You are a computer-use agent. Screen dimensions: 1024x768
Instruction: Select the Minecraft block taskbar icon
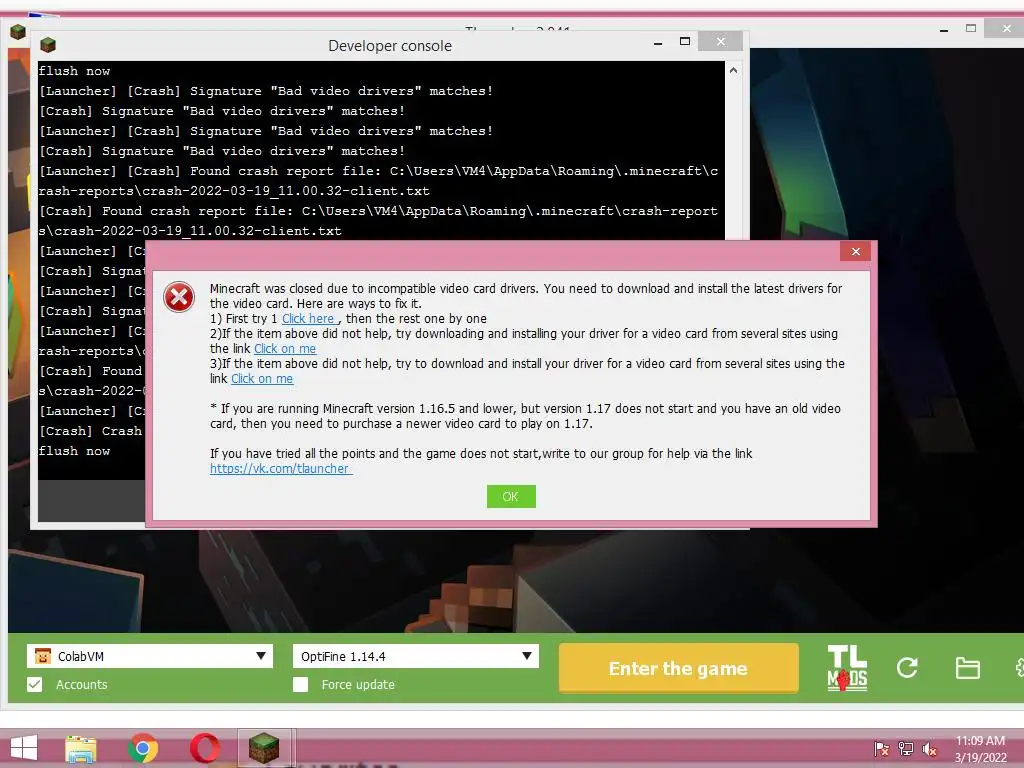coord(264,748)
